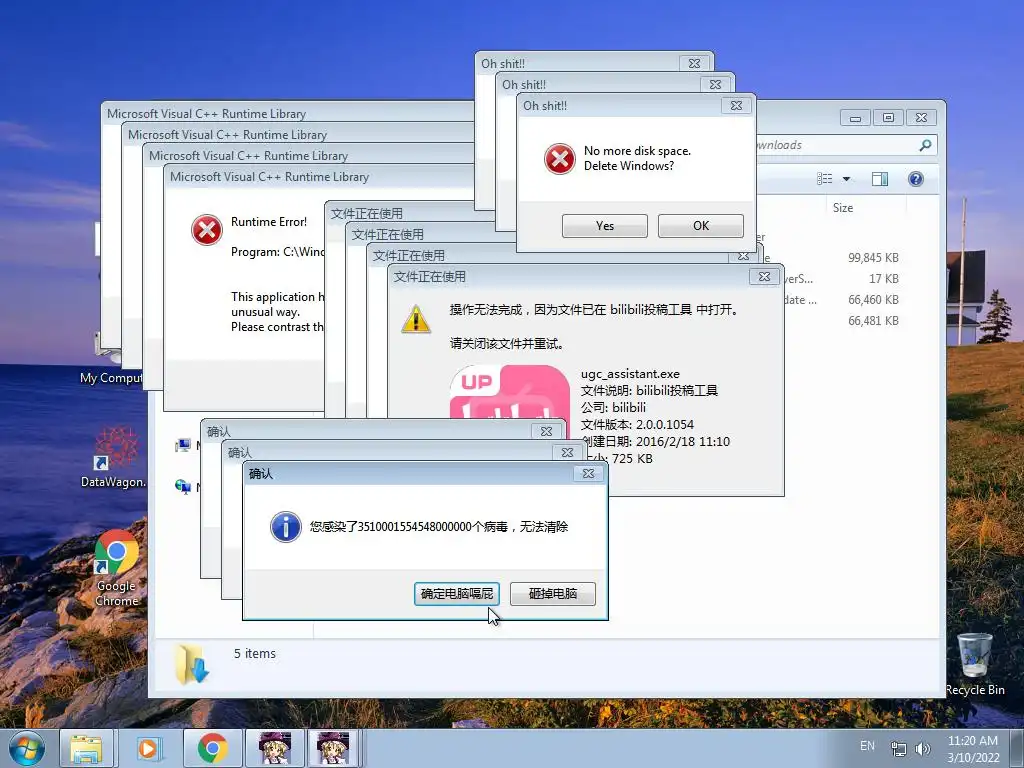Switch to the first anime character taskbar app

(x=275, y=748)
